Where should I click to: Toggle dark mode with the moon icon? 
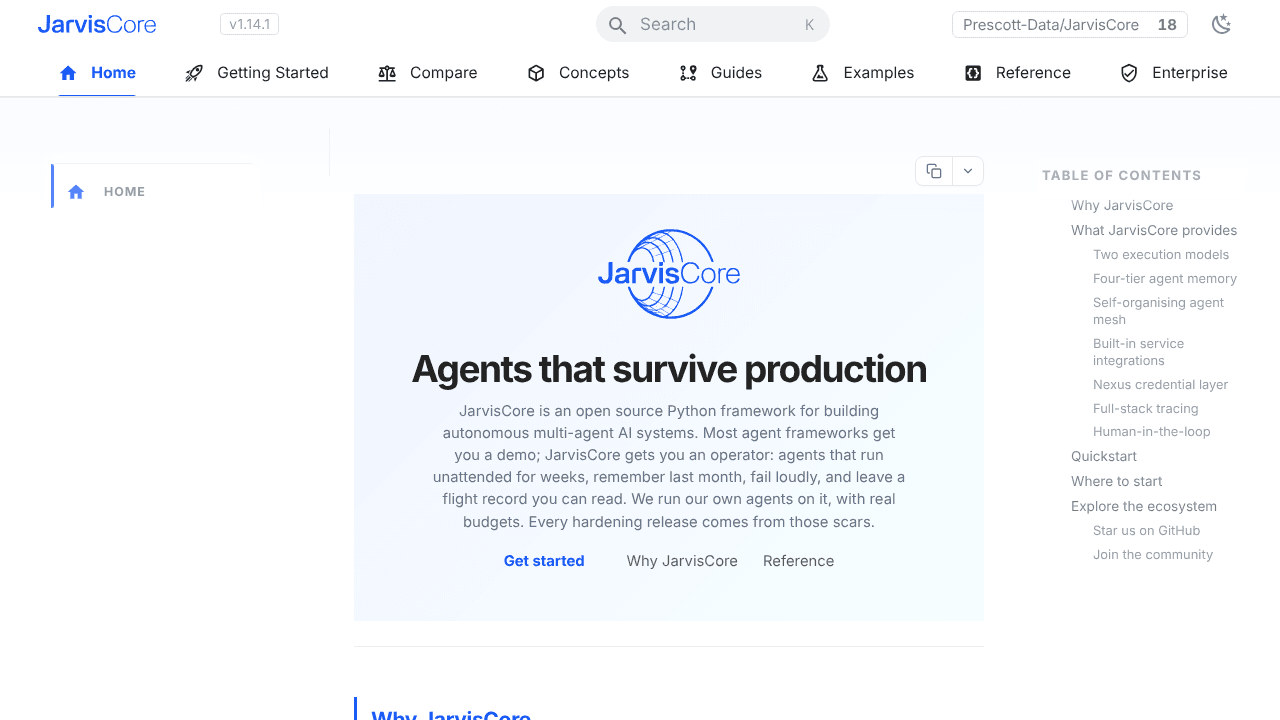pos(1221,25)
